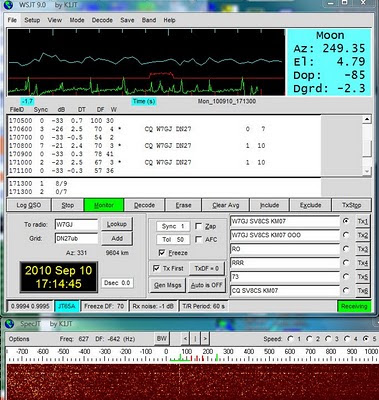Click the center marker button in SpecJT
Image resolution: width=379 pixels, height=400 pixels.
(195, 339)
